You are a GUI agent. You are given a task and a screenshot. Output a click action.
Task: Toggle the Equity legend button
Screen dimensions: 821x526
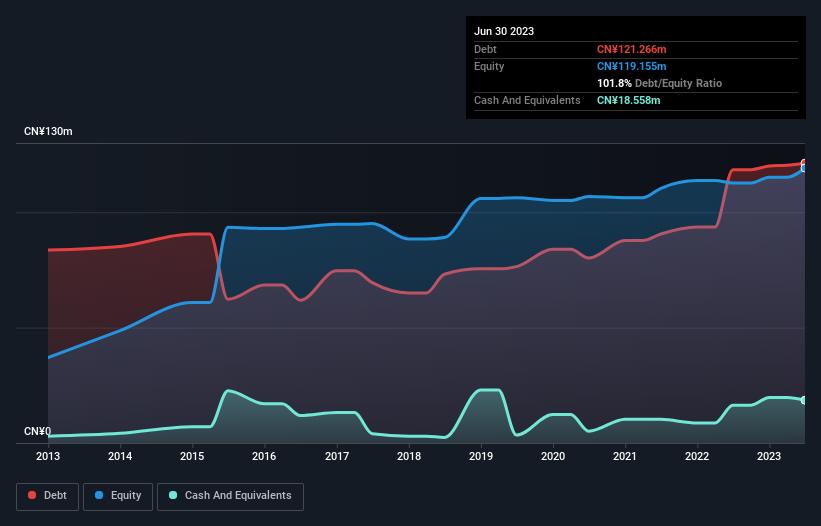(x=118, y=496)
